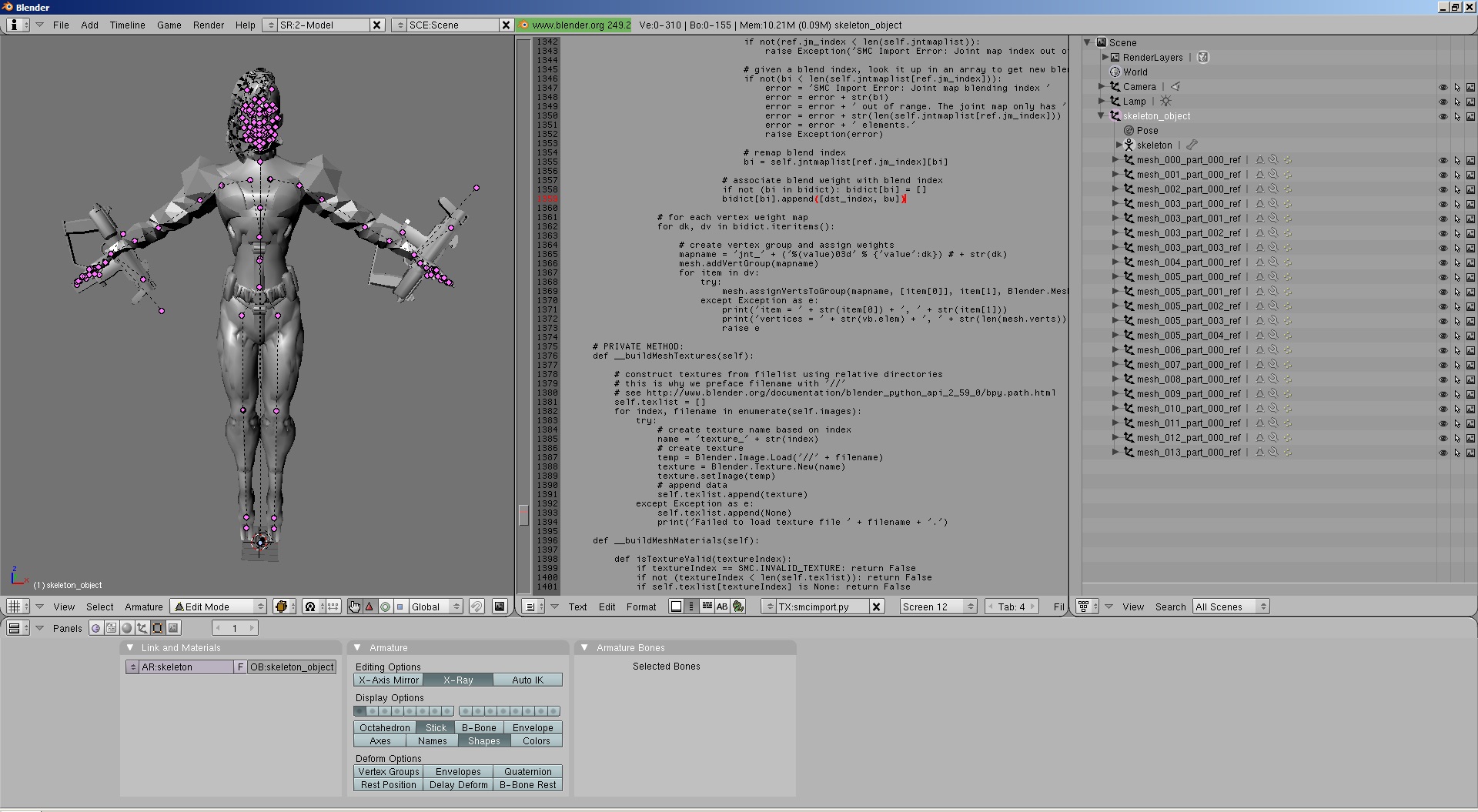This screenshot has height=812, width=1478.
Task: Click the outliner window type icon
Action: [x=1087, y=606]
